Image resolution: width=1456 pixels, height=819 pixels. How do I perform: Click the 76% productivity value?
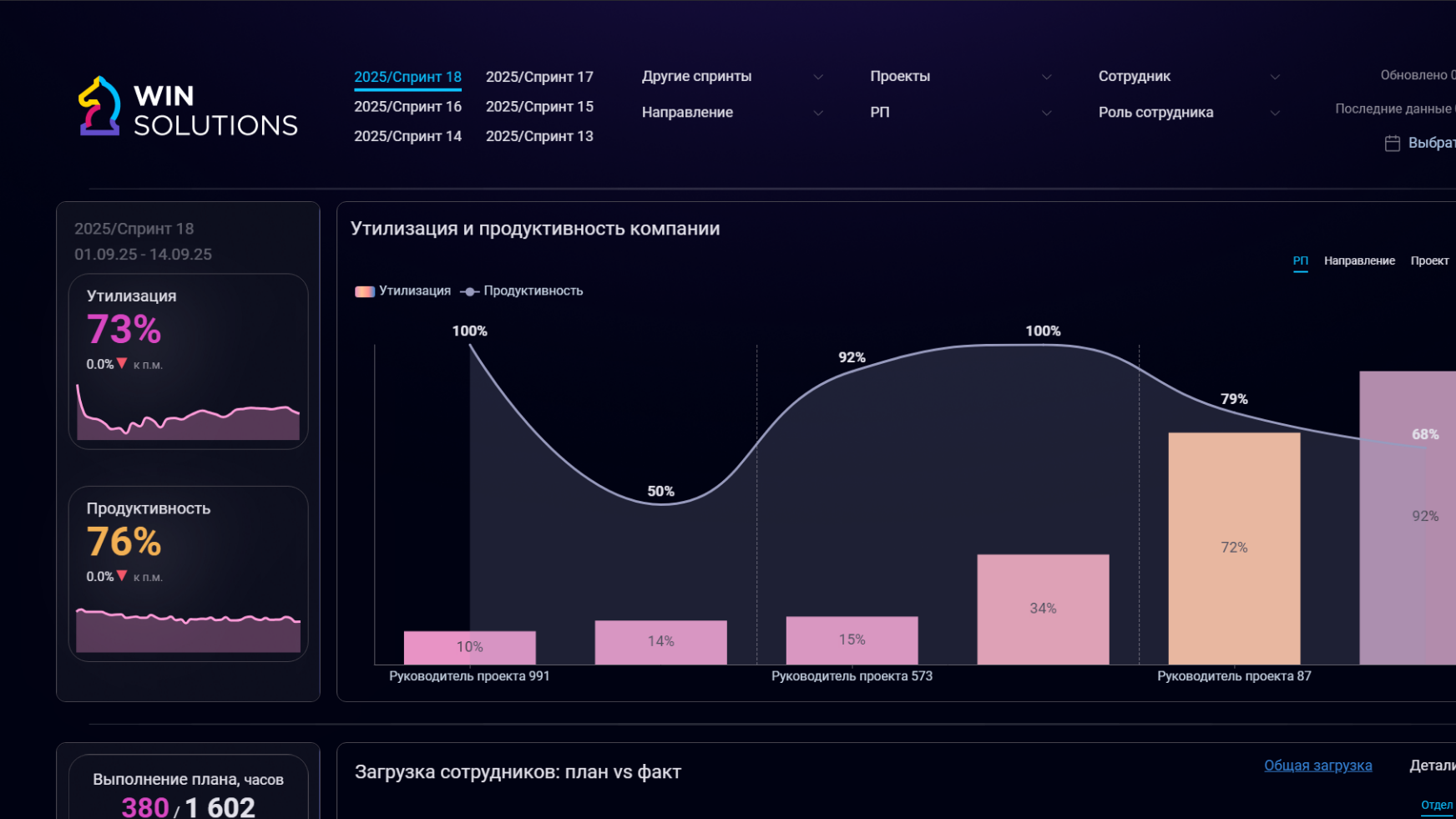[124, 542]
